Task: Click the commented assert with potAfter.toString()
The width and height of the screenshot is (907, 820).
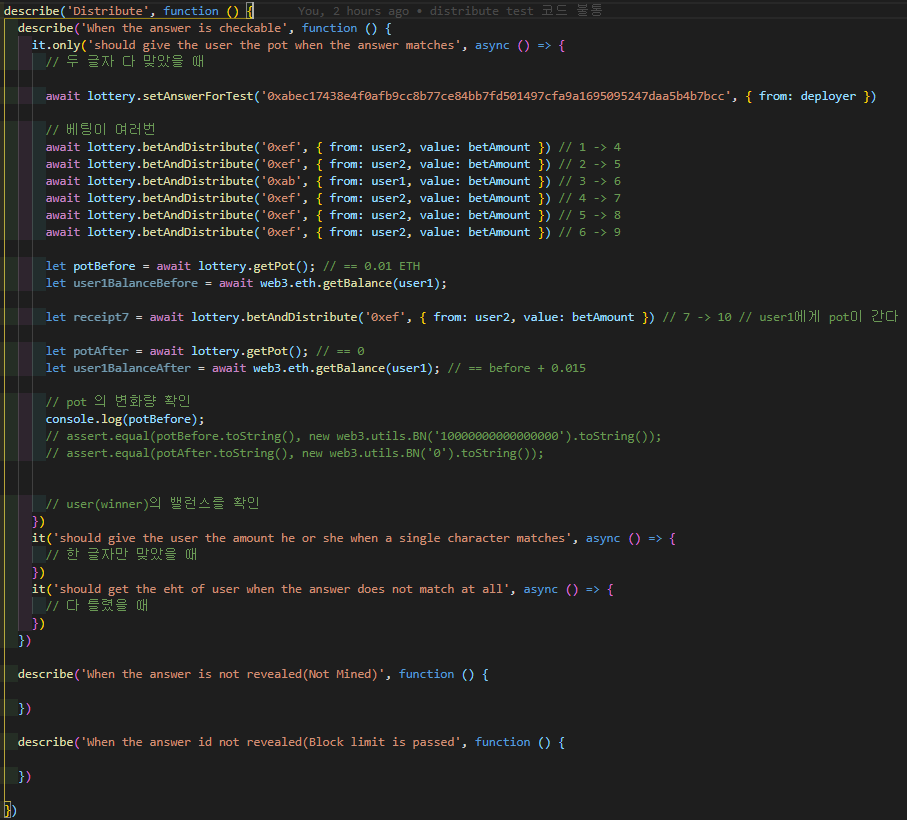Action: 295,453
